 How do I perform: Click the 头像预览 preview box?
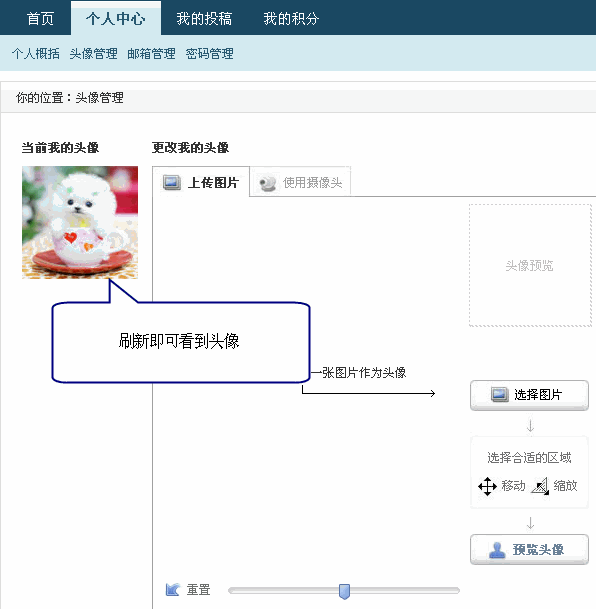(x=530, y=265)
